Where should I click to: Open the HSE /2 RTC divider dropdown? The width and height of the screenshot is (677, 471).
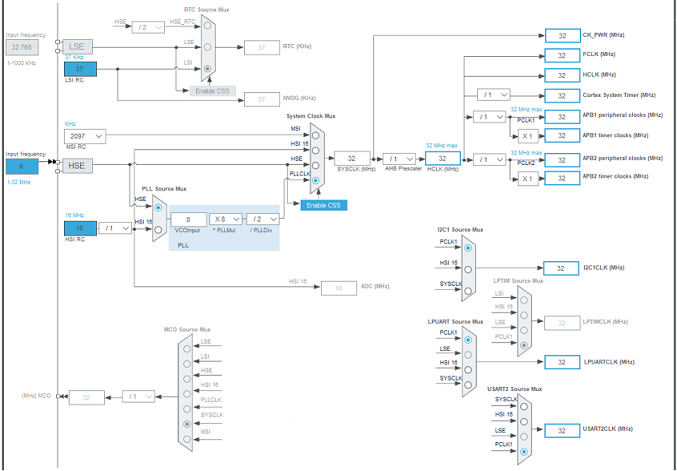(x=148, y=27)
